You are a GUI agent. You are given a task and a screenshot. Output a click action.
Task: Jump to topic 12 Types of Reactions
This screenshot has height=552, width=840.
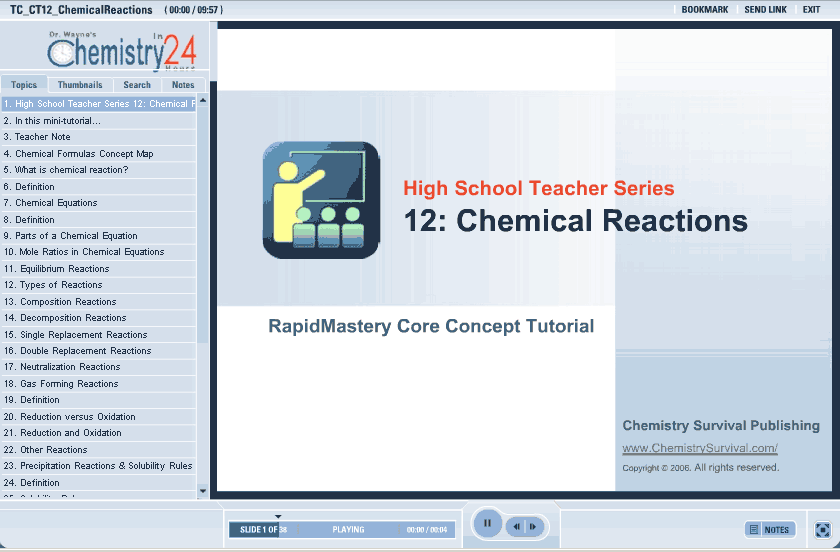click(60, 285)
